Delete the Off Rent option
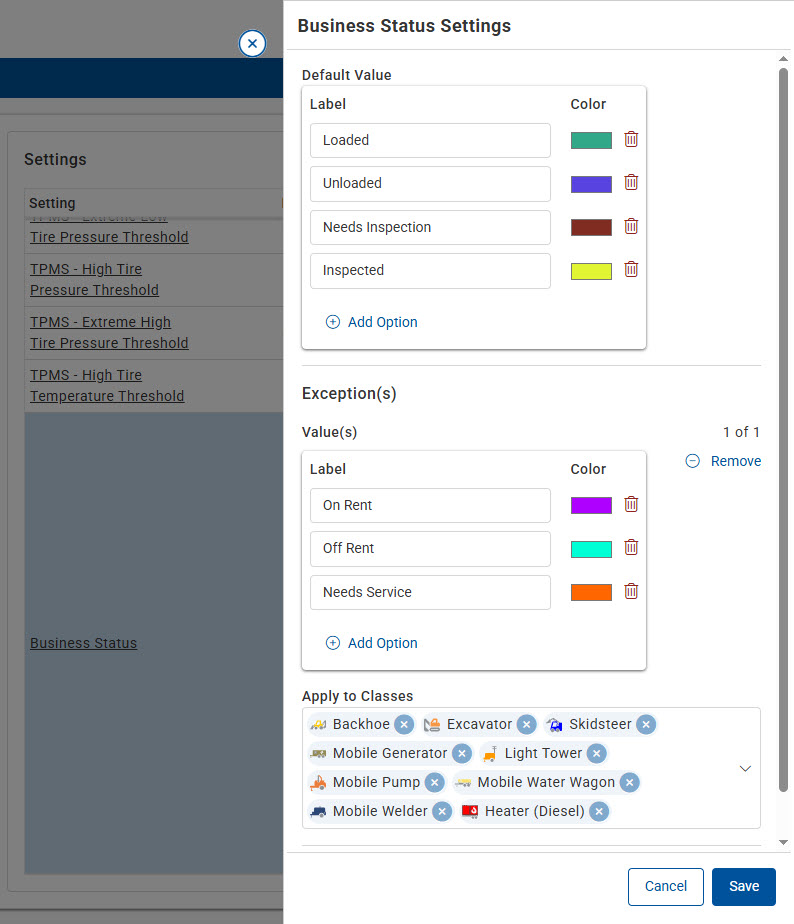This screenshot has height=924, width=794. 631,548
